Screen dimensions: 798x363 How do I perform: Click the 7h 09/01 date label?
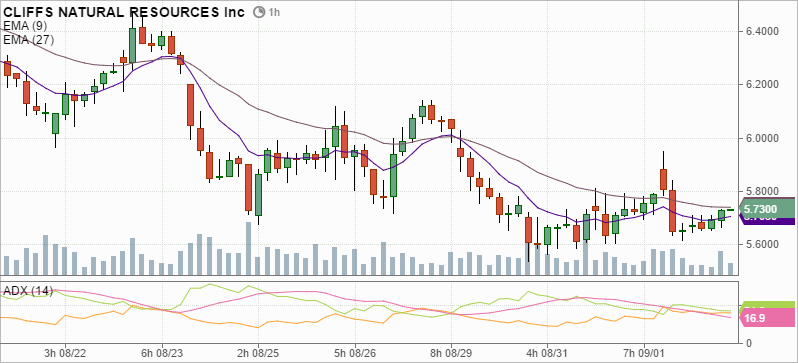[x=644, y=352]
